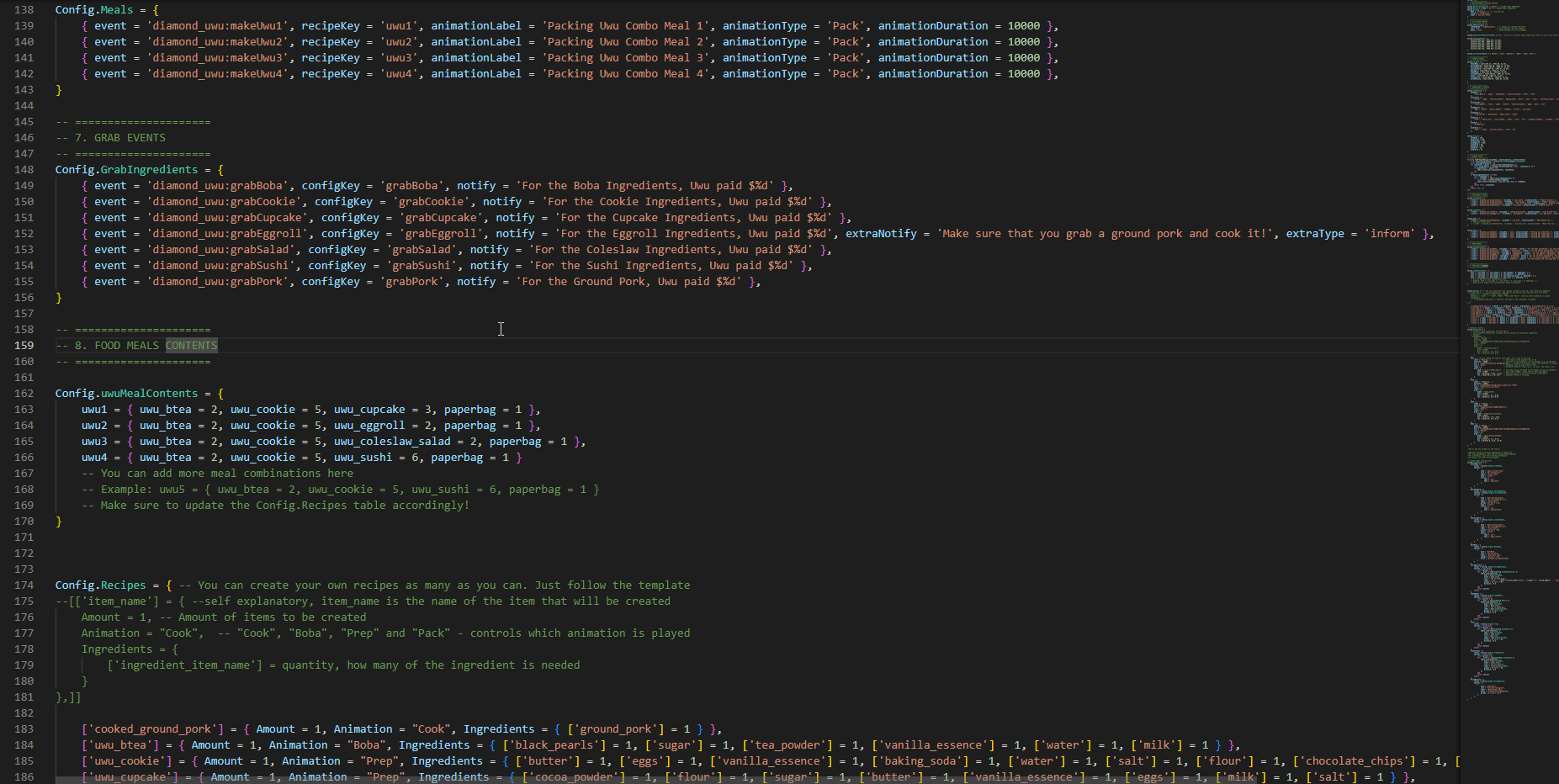Image resolution: width=1559 pixels, height=784 pixels.
Task: Click the extraNotify property on line 152
Action: tap(880, 233)
